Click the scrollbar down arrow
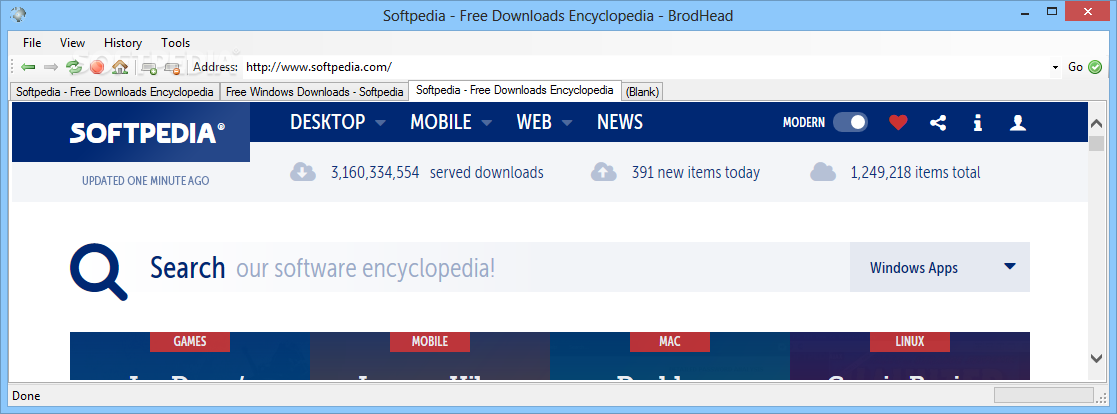Screen dimensions: 1117x414 point(1096,358)
